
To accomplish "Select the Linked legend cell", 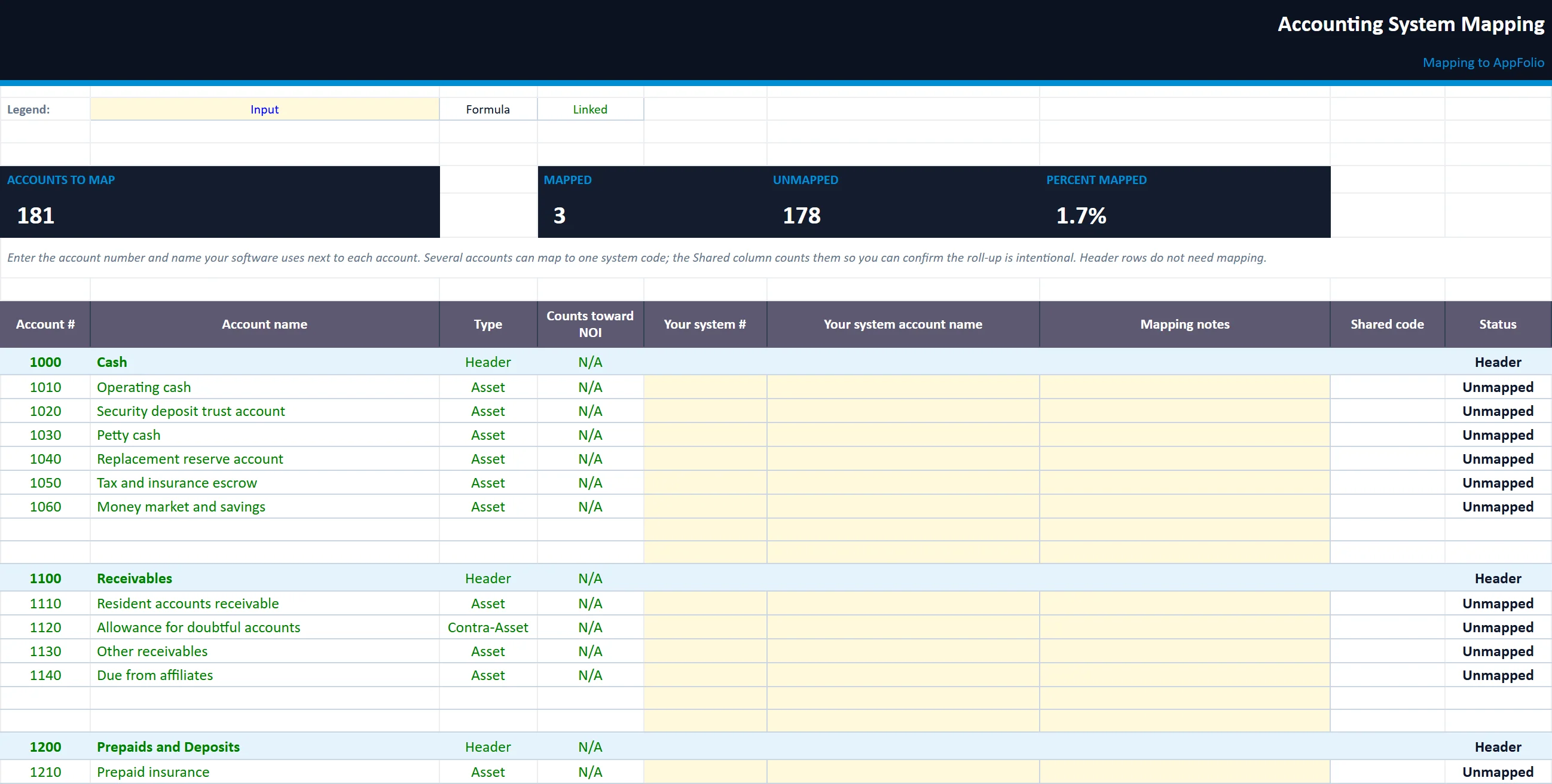I will click(x=591, y=109).
